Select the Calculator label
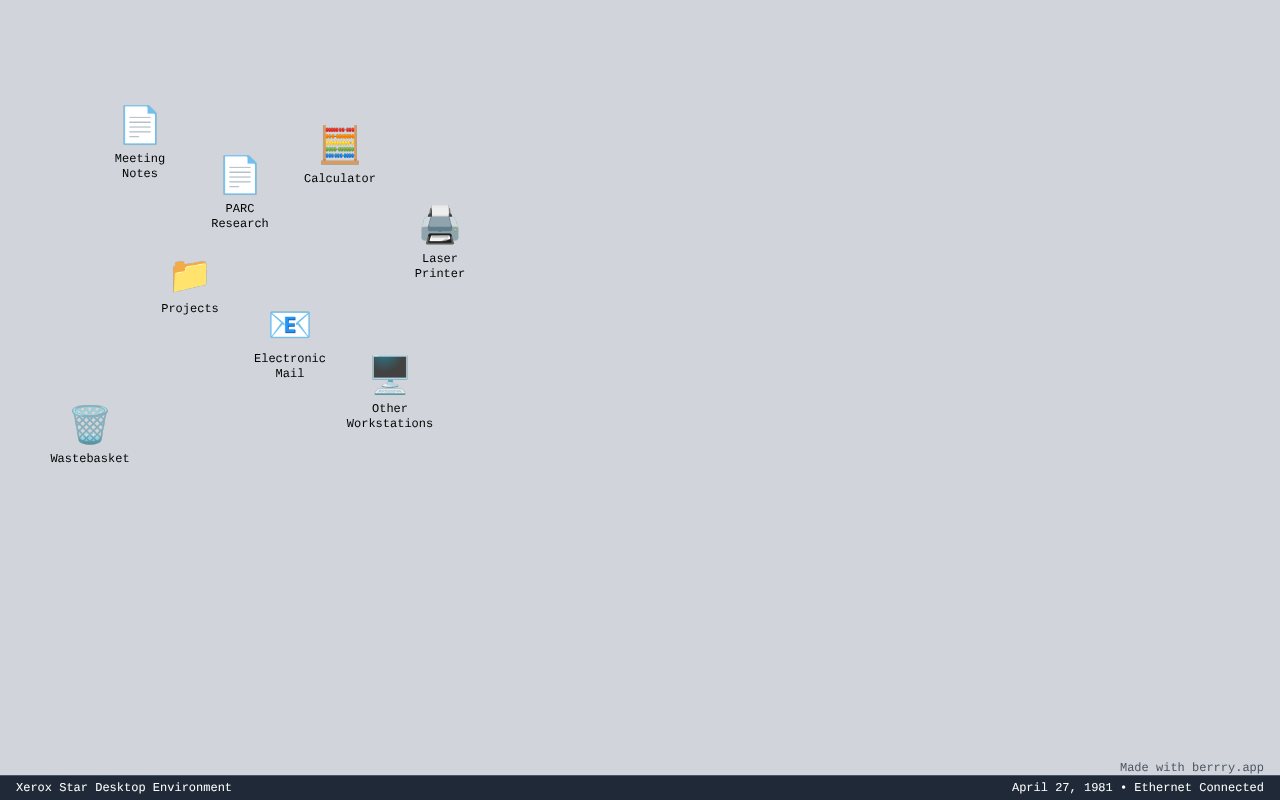Screen dimensions: 1280x800 339,178
